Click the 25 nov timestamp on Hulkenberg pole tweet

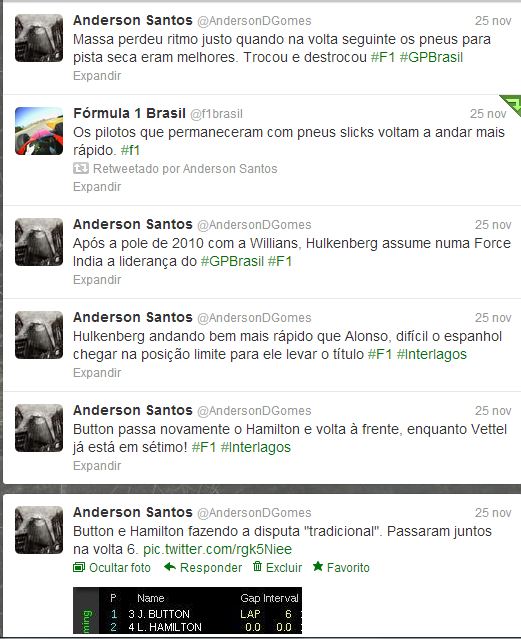click(x=493, y=225)
